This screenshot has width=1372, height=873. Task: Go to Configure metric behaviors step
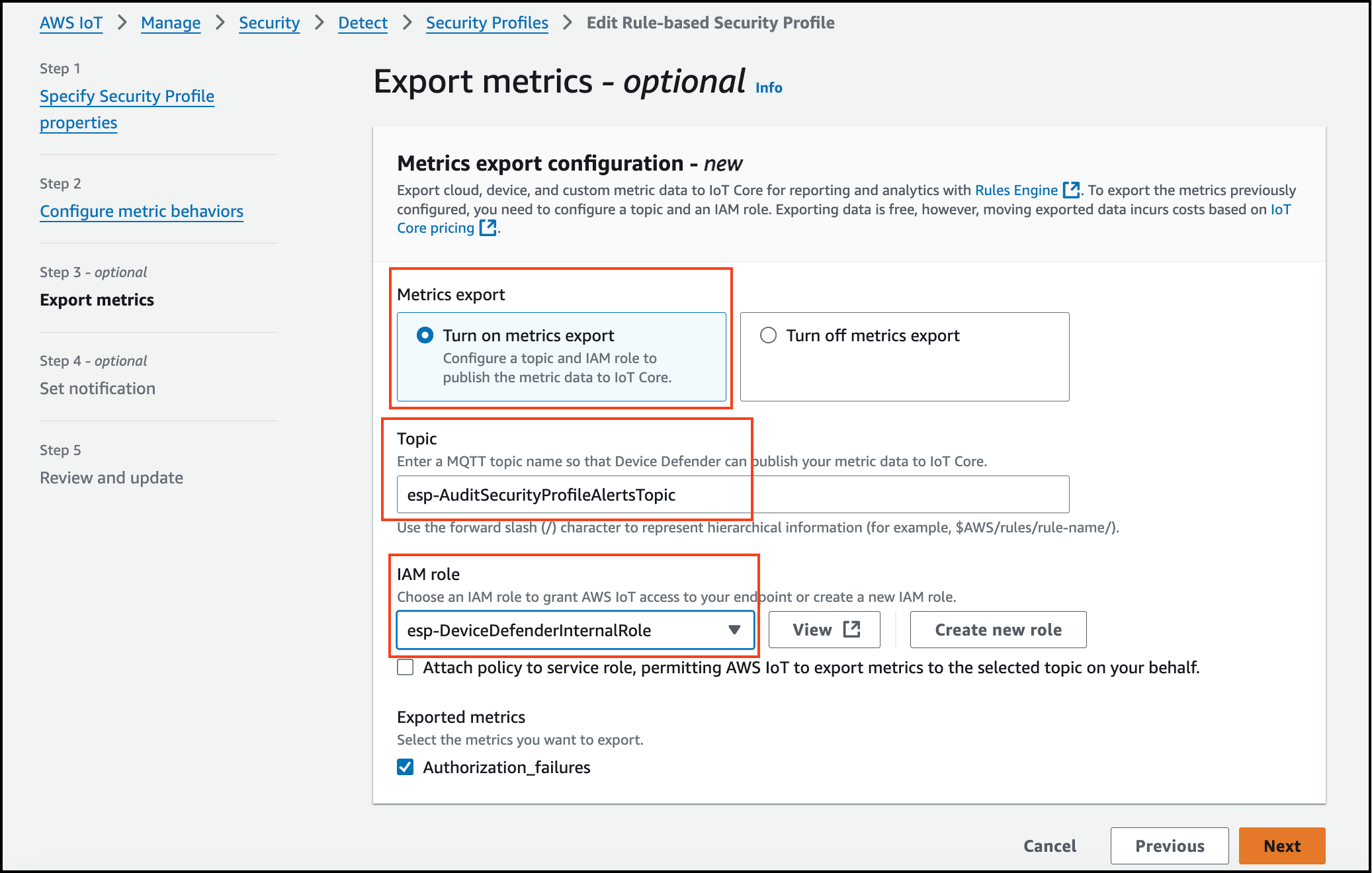pyautogui.click(x=142, y=212)
